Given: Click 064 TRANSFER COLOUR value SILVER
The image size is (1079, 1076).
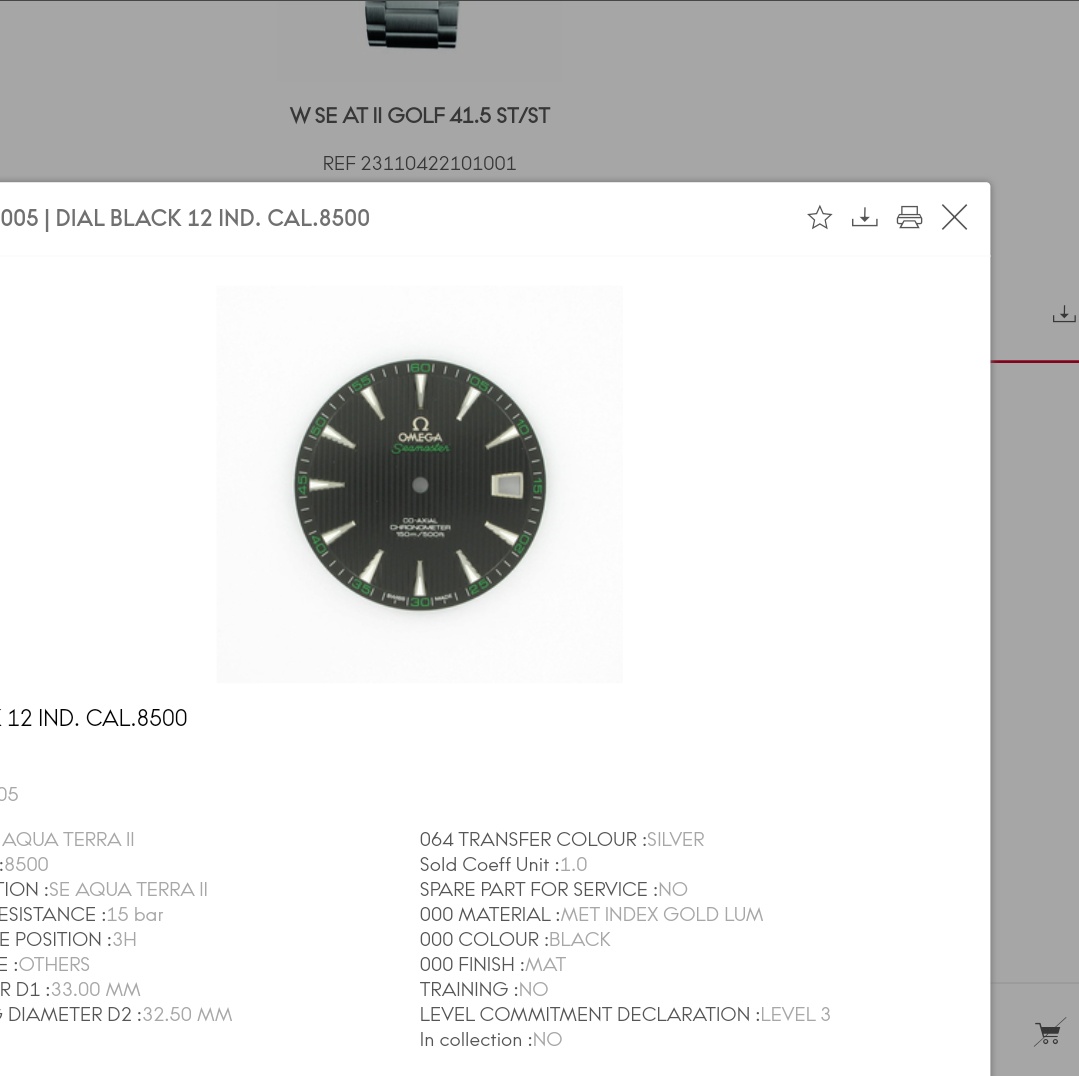Looking at the screenshot, I should (675, 839).
